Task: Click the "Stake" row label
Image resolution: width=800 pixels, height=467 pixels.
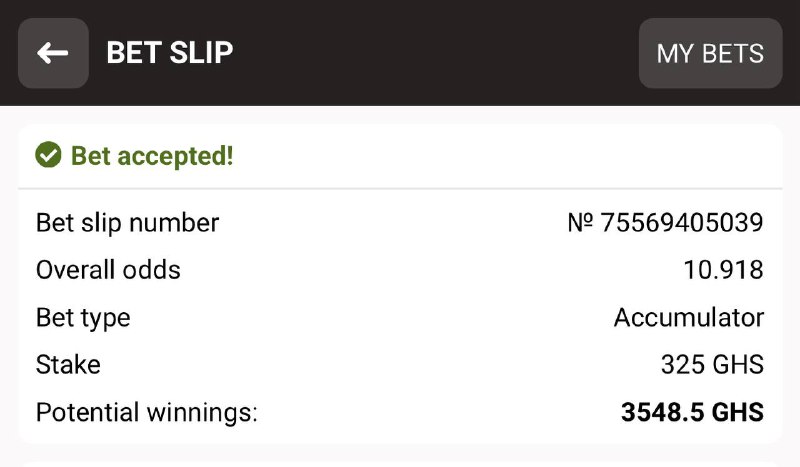Action: [68, 365]
